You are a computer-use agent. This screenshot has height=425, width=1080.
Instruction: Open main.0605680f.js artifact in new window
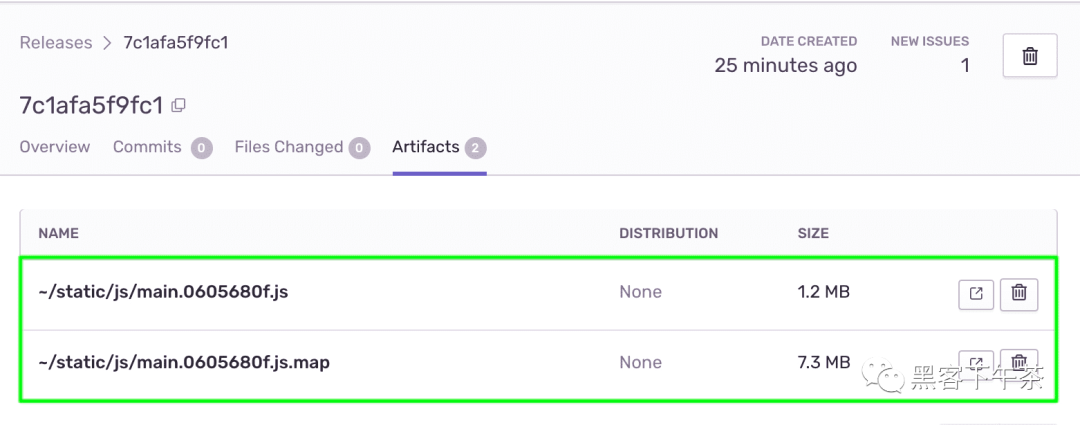(x=976, y=294)
